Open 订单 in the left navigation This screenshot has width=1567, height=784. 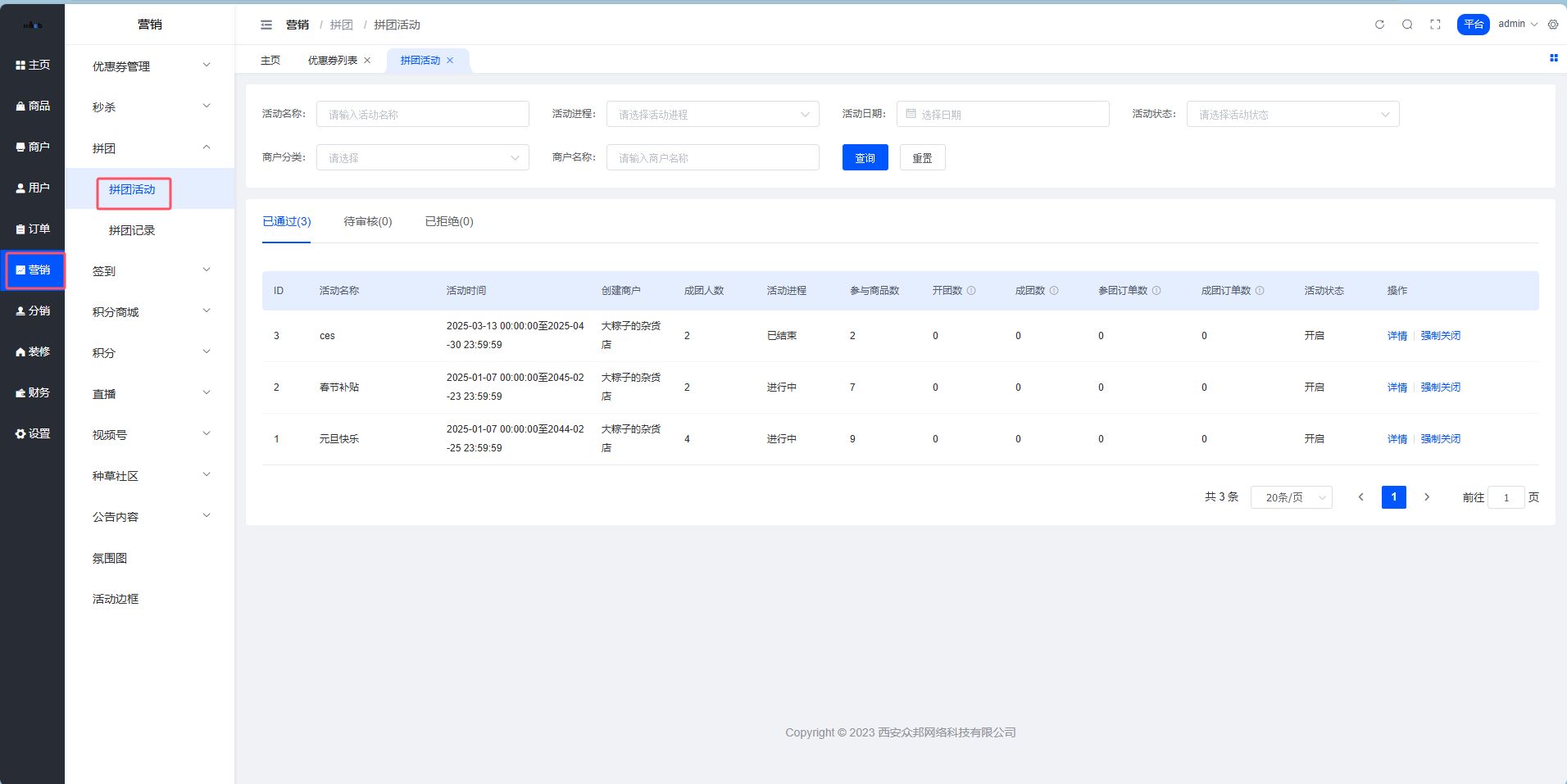pos(33,229)
